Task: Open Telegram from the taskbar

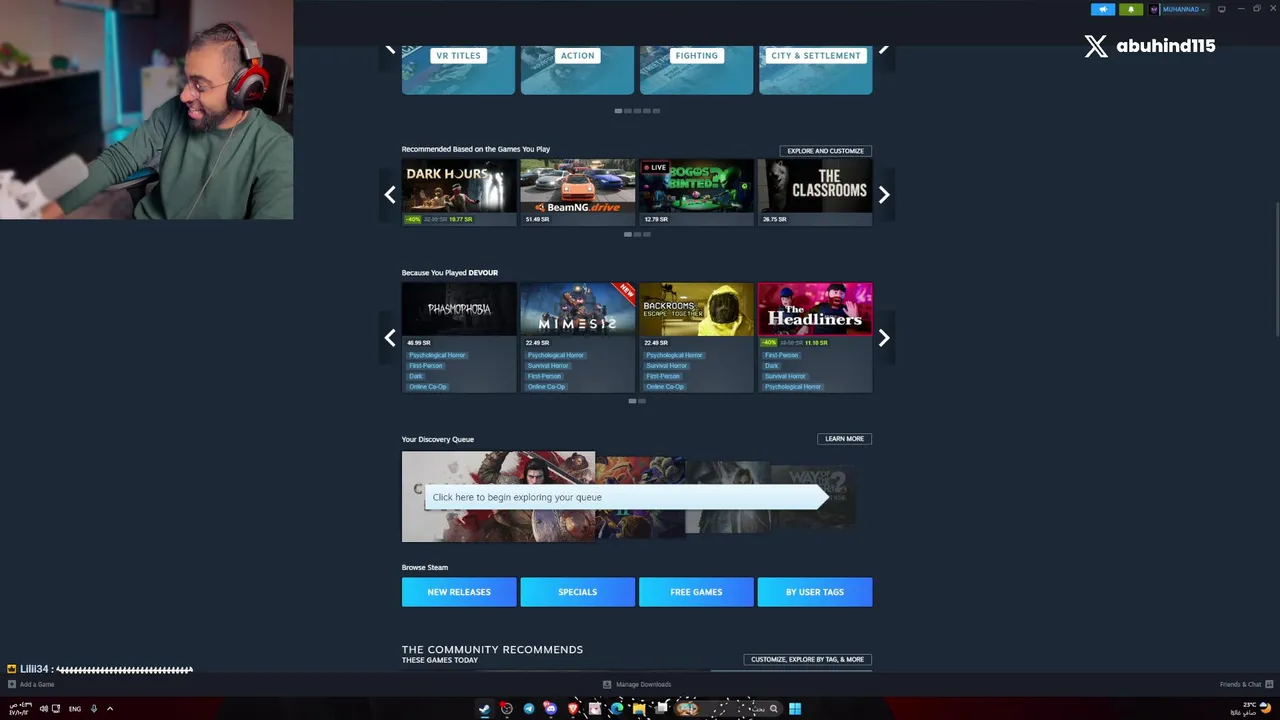Action: (x=528, y=708)
